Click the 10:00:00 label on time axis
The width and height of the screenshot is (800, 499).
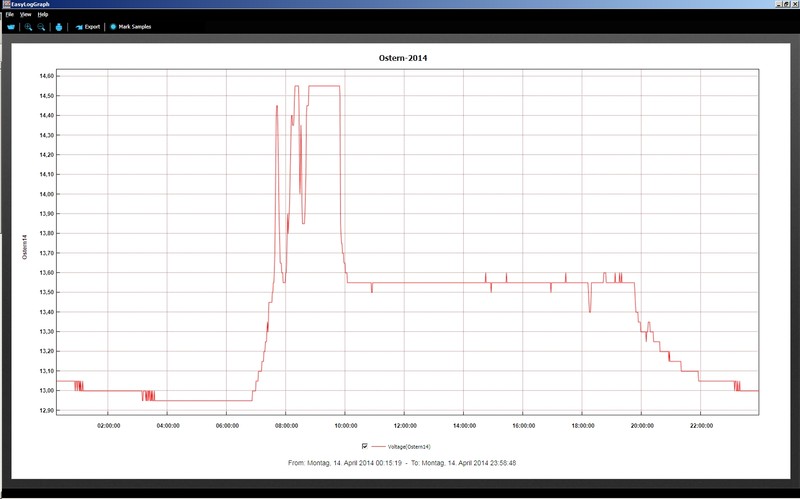345,424
